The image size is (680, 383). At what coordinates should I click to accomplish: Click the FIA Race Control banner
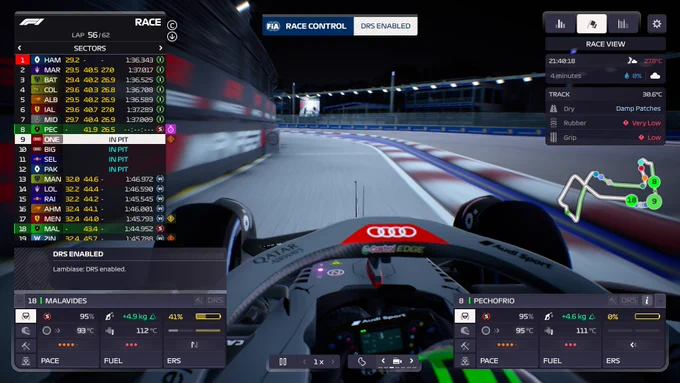click(x=308, y=26)
